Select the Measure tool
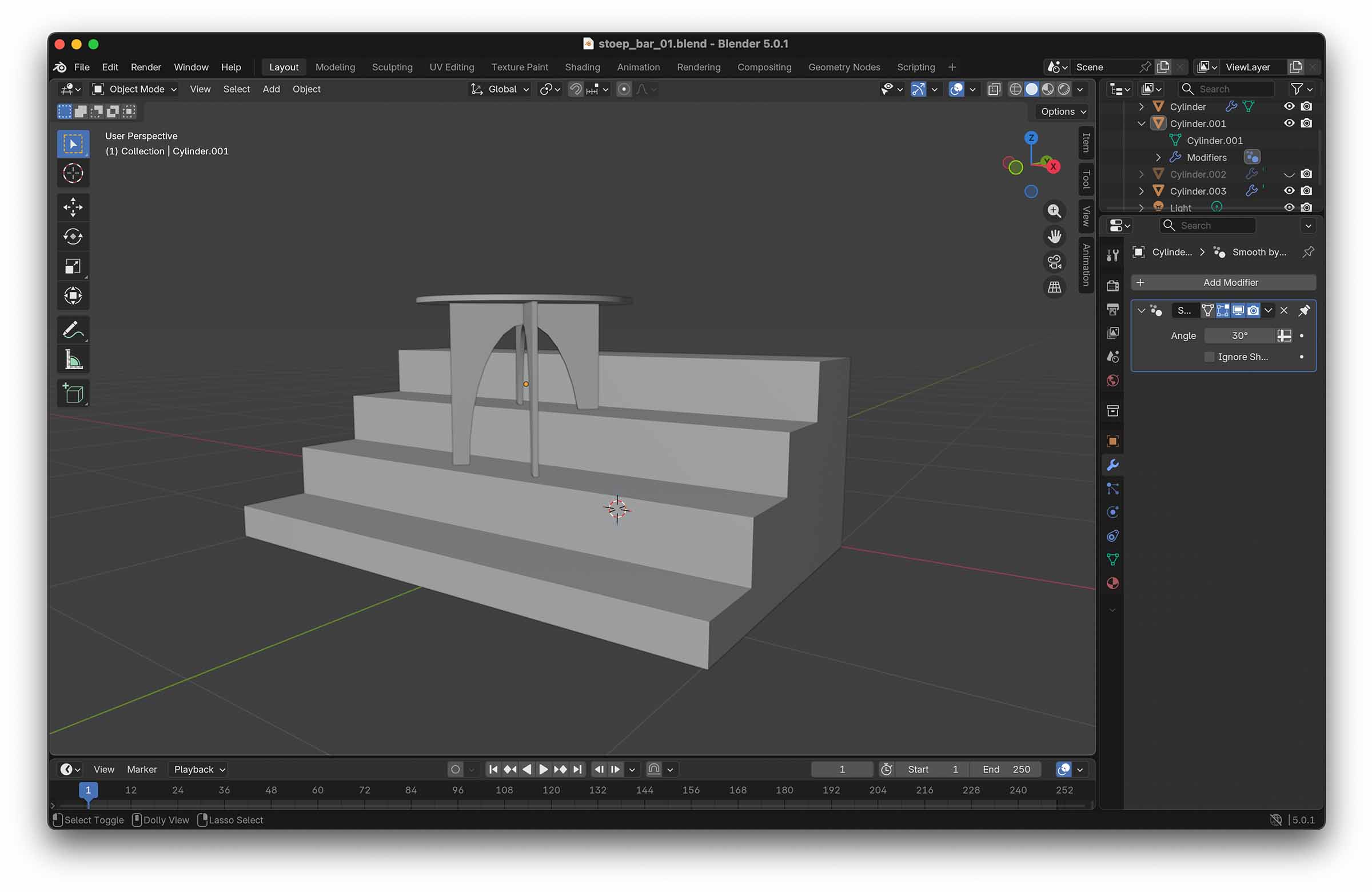 [73, 360]
